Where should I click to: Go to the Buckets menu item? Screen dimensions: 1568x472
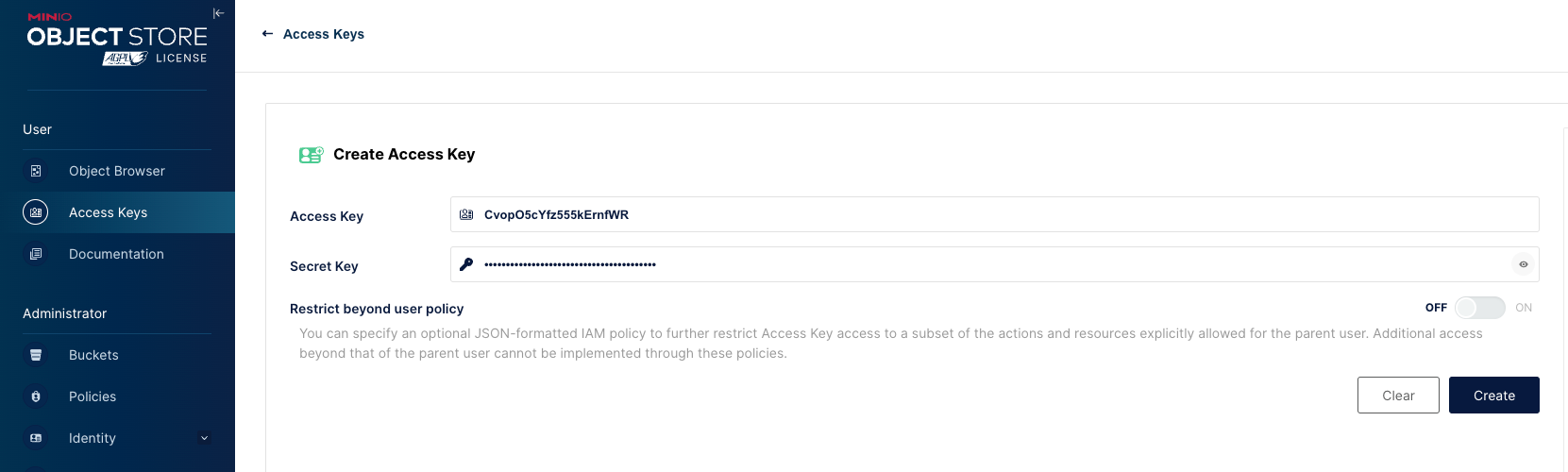93,355
